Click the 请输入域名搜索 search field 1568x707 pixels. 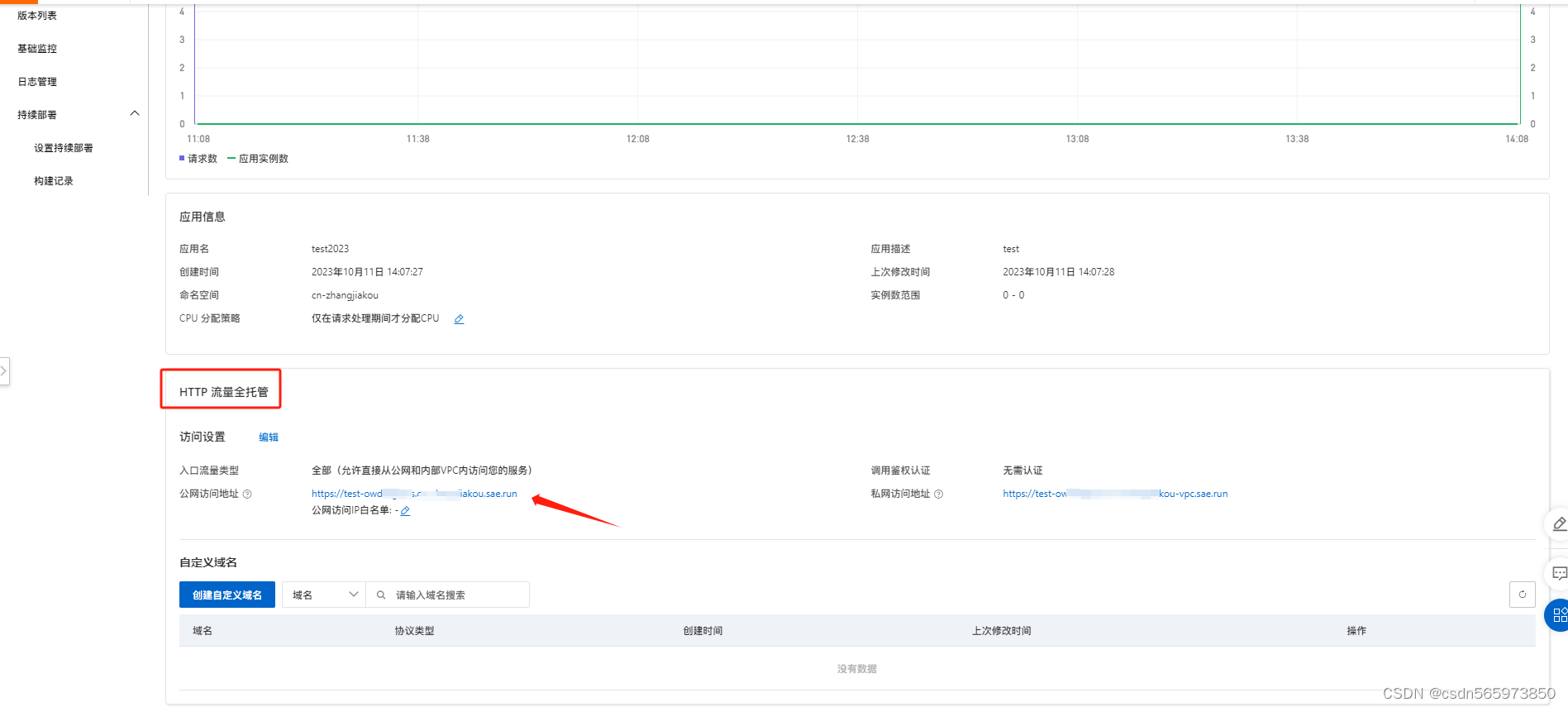click(447, 595)
